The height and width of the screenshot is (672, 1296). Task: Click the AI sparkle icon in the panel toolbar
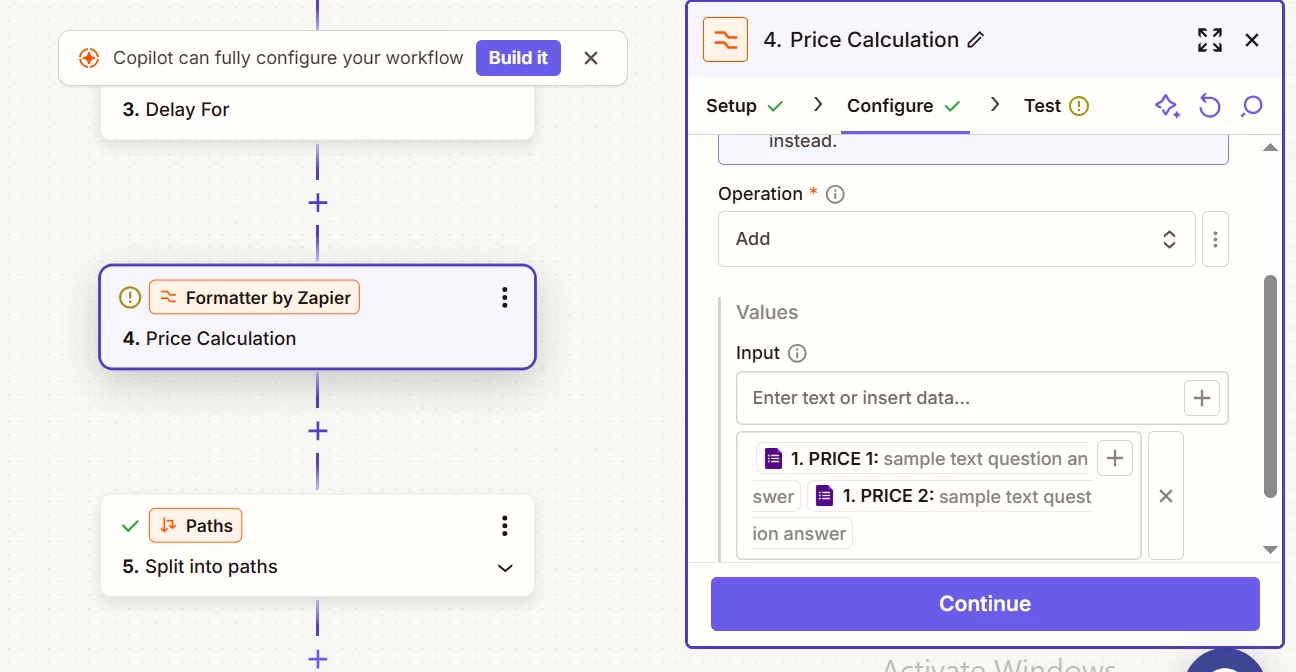click(1167, 106)
